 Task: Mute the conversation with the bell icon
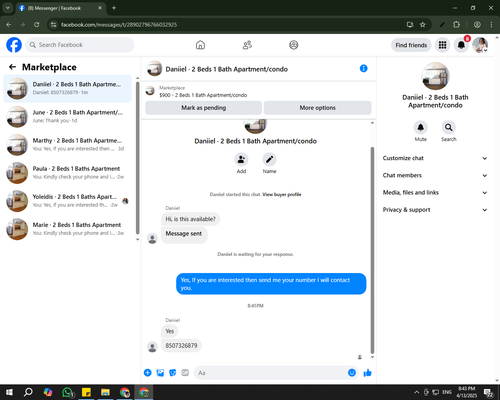coord(421,127)
